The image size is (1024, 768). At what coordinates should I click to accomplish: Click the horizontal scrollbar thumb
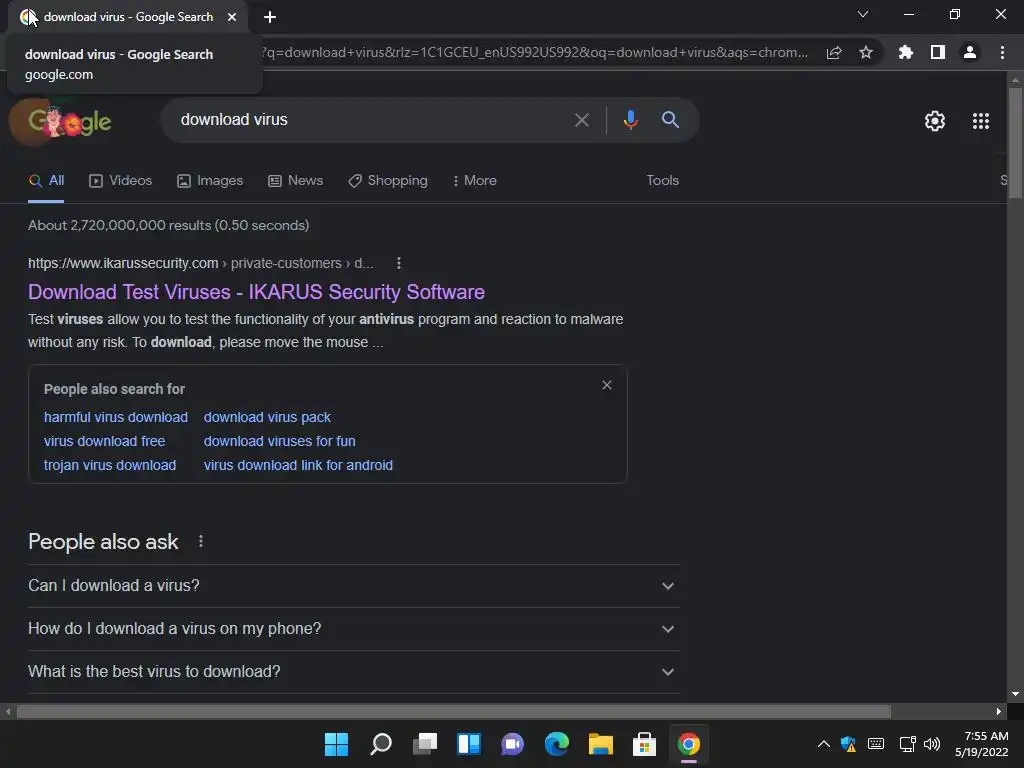coord(454,711)
